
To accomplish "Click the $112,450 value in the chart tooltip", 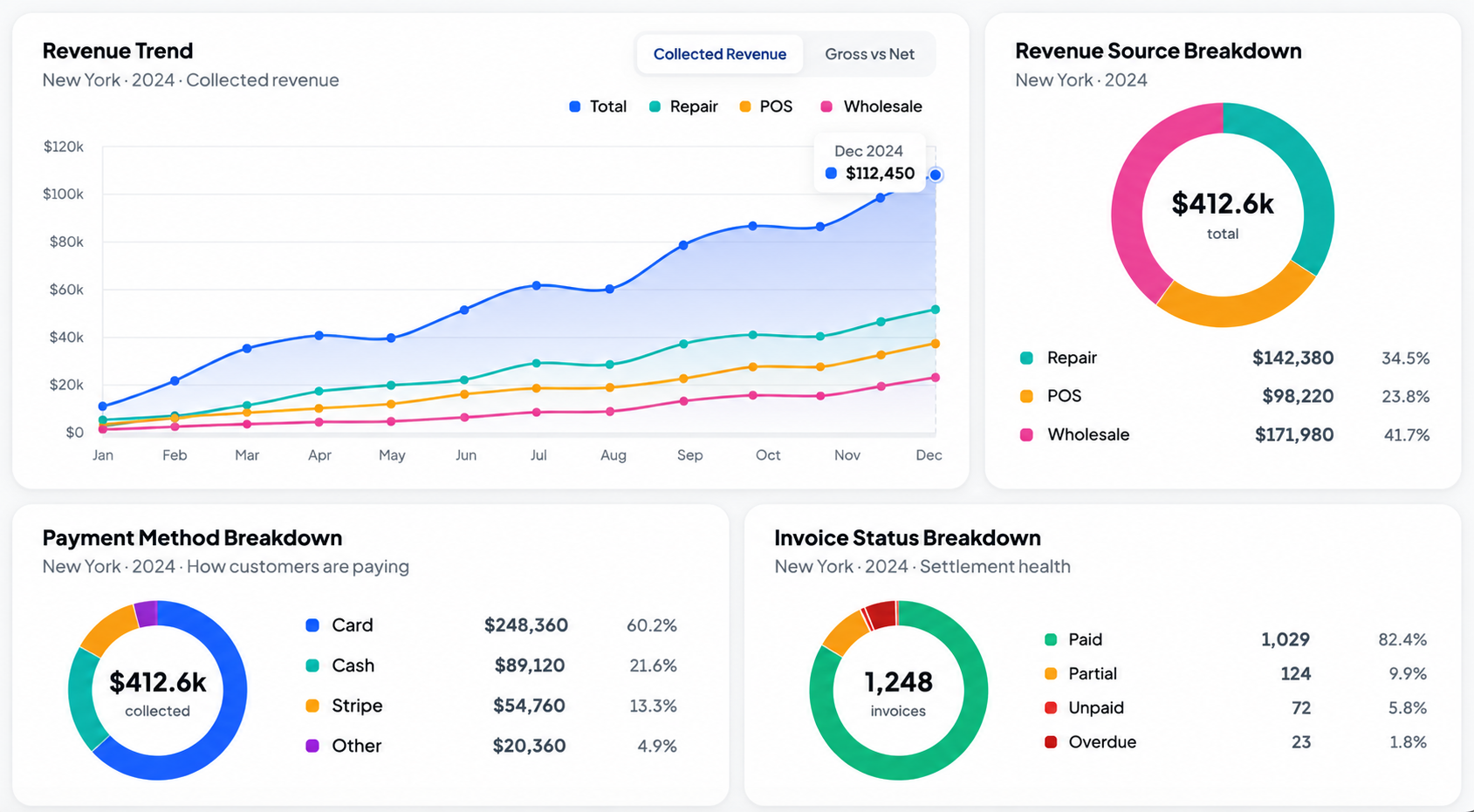I will point(880,173).
